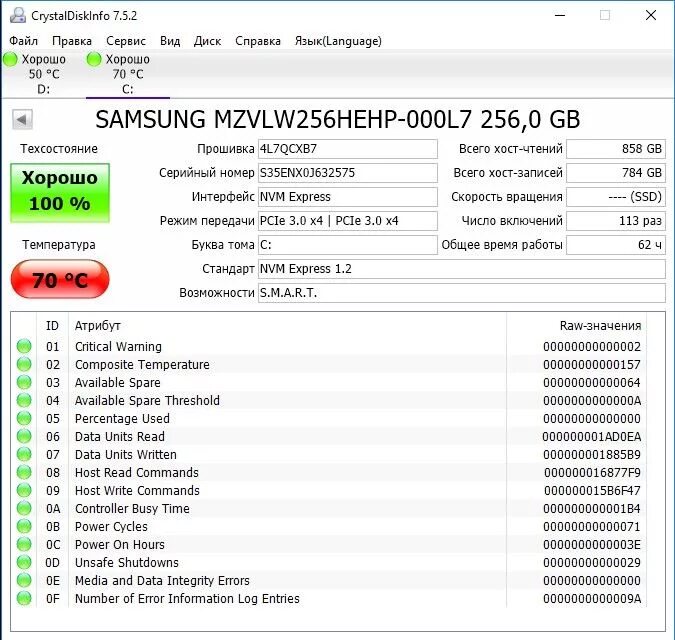Click the power-on count value 113 раз
Viewport: 675px width, 640px height.
tap(616, 221)
